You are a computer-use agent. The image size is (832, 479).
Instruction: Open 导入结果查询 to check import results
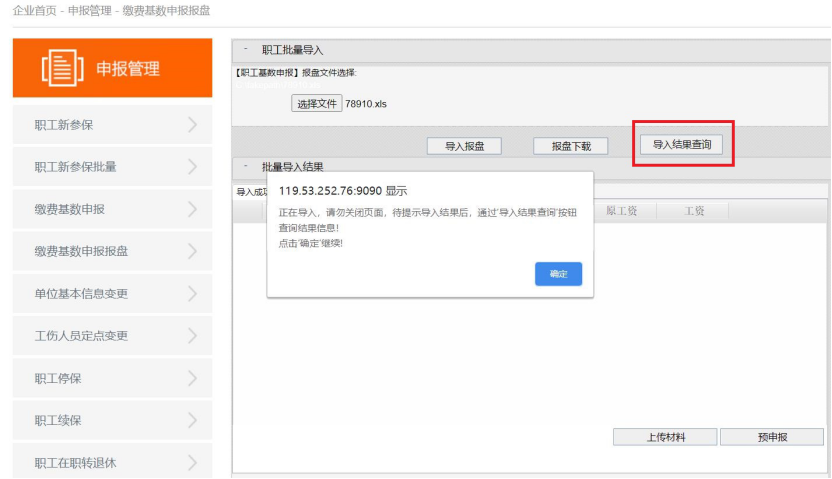pyautogui.click(x=682, y=145)
